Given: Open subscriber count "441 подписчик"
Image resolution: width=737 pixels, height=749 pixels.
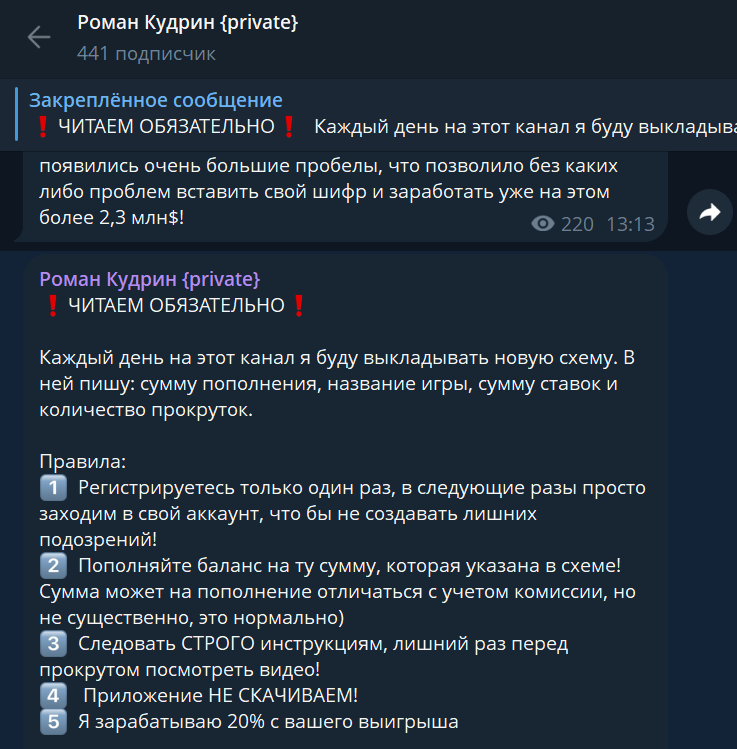Looking at the screenshot, I should pyautogui.click(x=146, y=54).
